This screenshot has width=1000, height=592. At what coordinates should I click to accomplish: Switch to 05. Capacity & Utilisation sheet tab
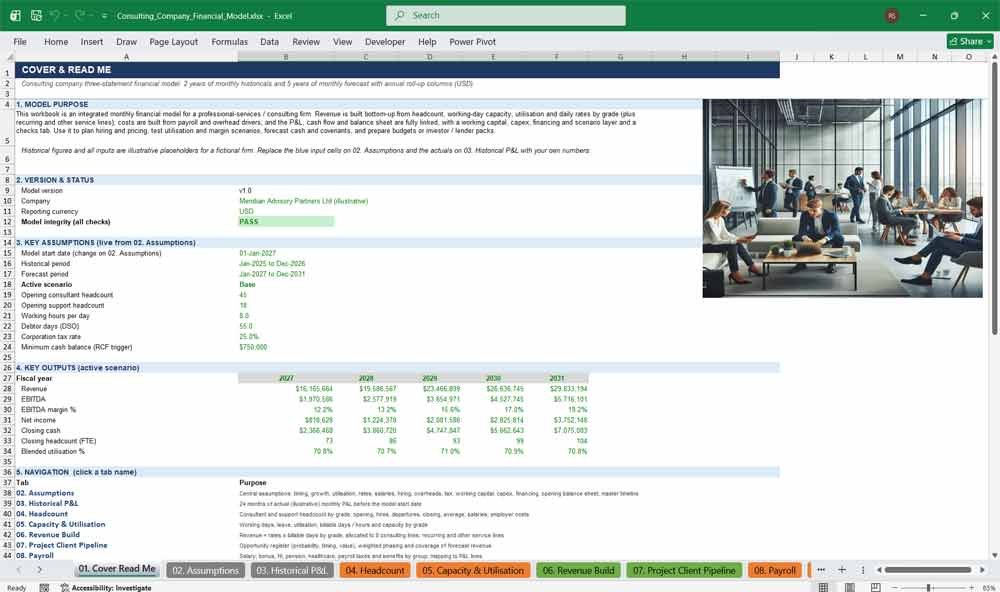coord(473,570)
